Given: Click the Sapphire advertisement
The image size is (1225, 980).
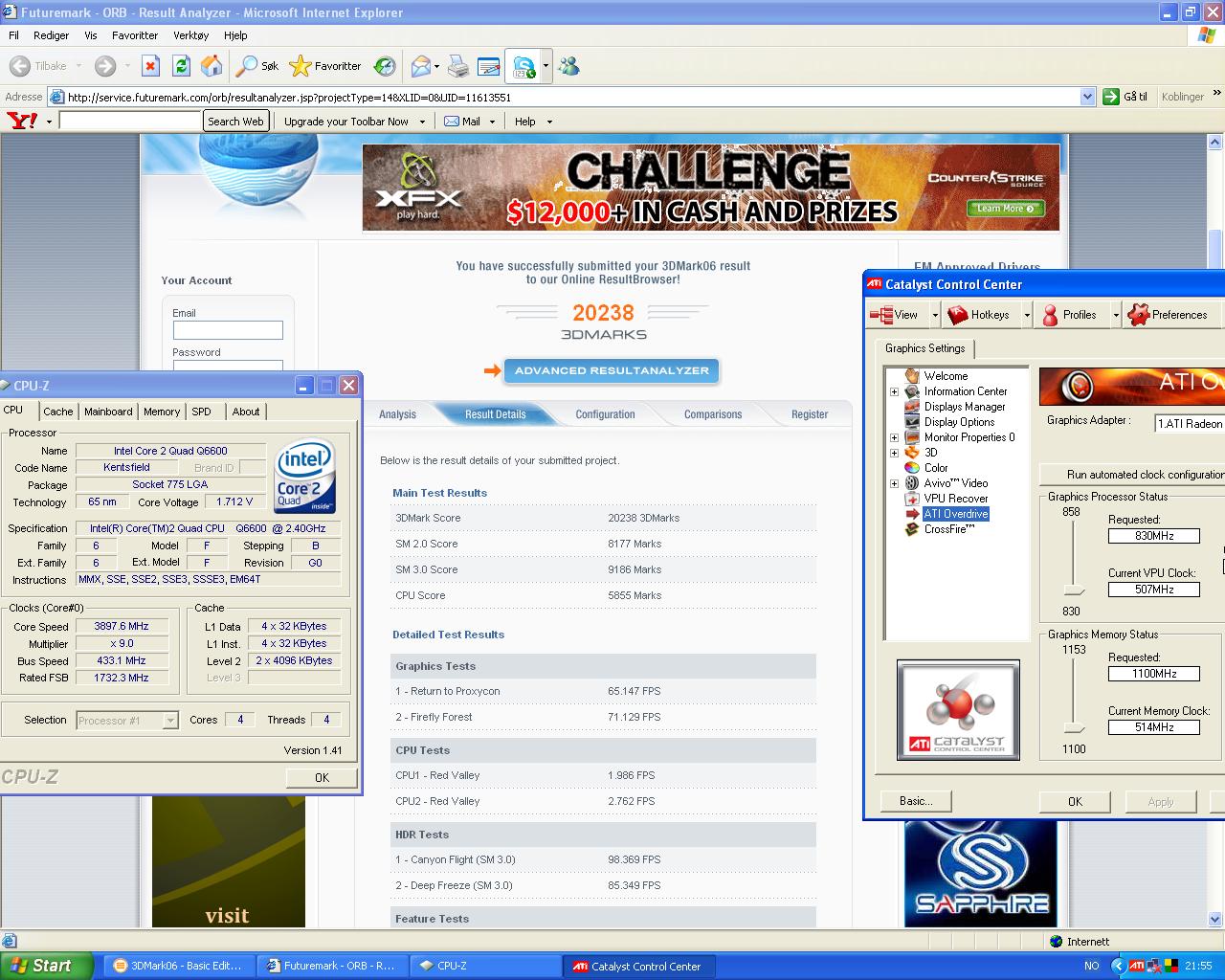Looking at the screenshot, I should [x=981, y=875].
